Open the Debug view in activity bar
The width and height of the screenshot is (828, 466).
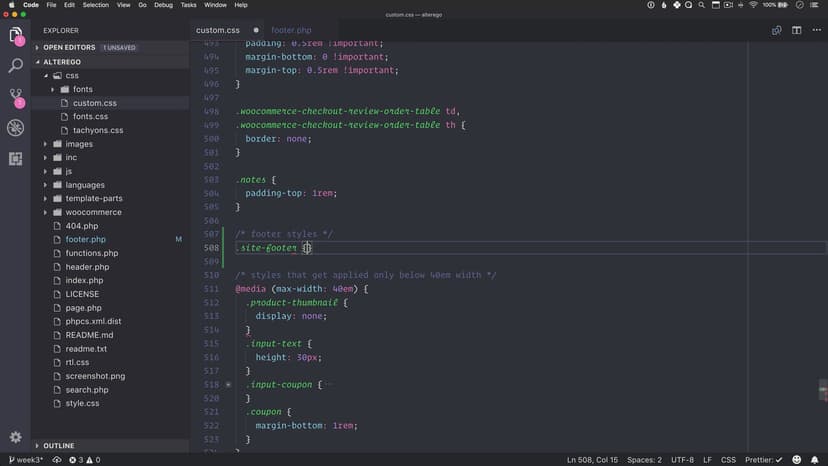pos(16,128)
